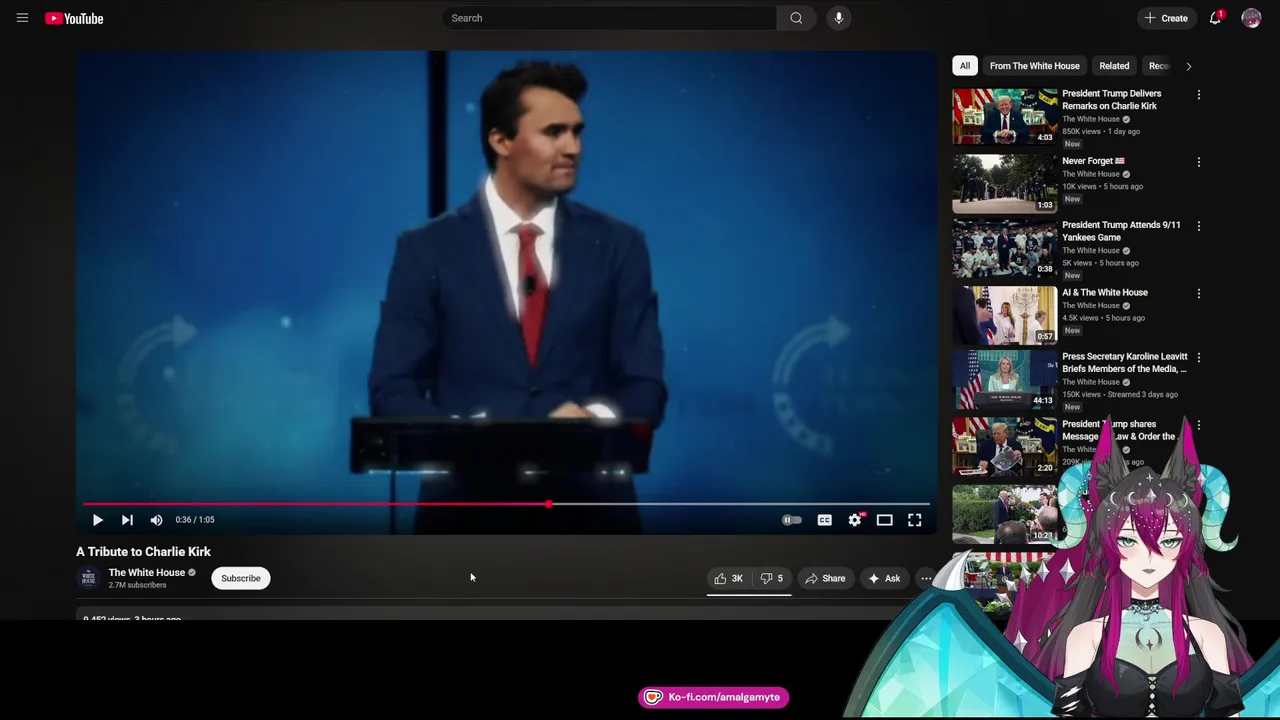This screenshot has width=1280, height=720.
Task: Open the player settings gear
Action: click(x=855, y=520)
